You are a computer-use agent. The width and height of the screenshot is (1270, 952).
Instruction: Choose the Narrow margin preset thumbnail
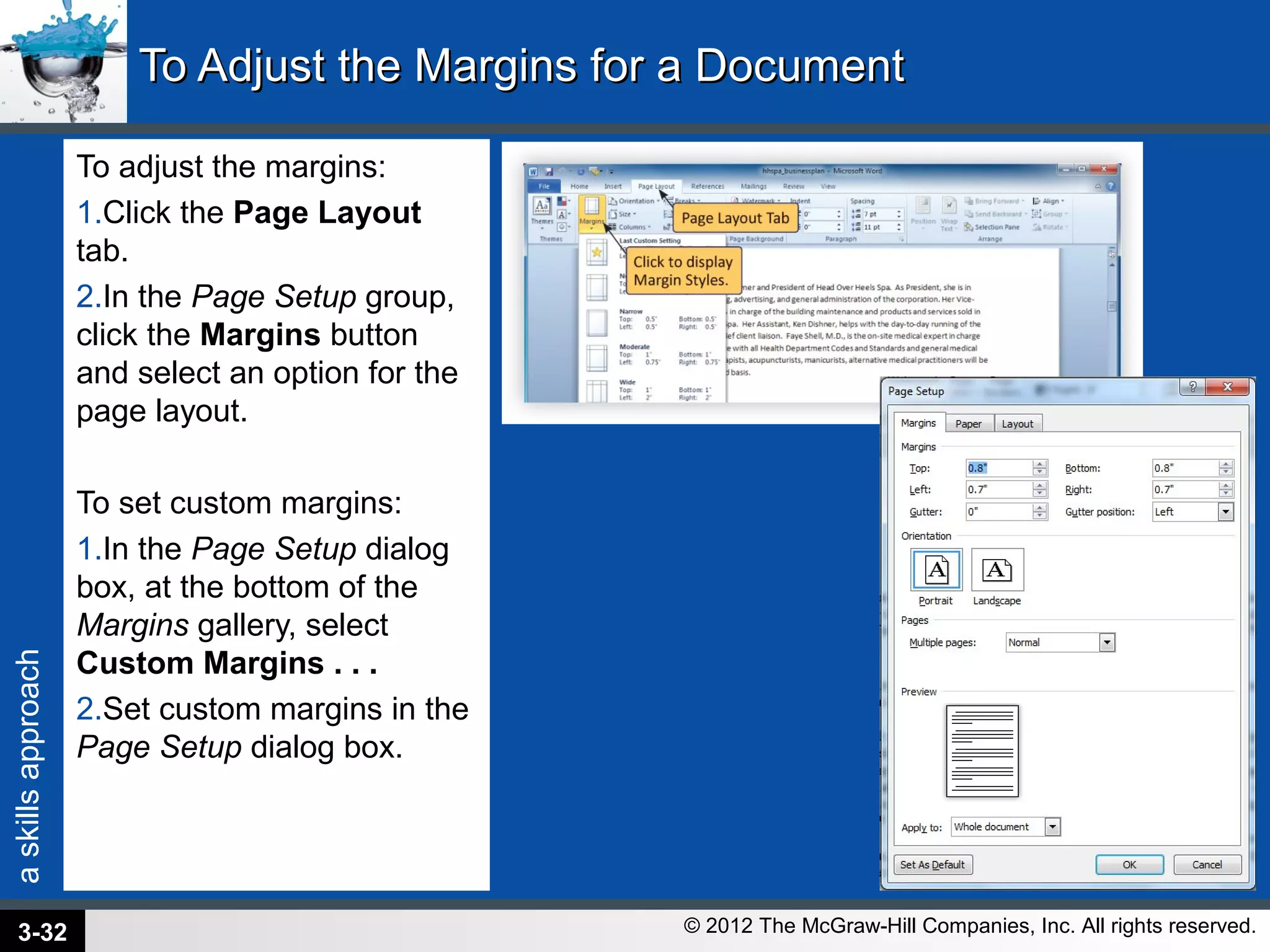click(597, 322)
